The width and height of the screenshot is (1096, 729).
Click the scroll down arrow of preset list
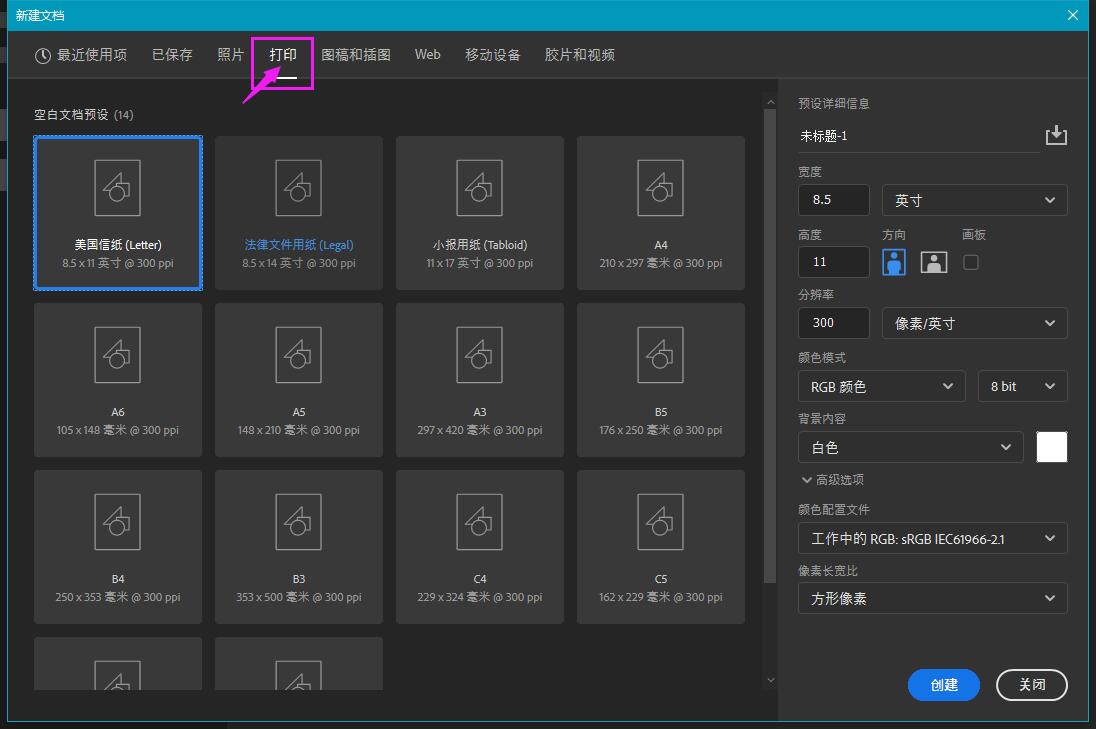tap(770, 680)
